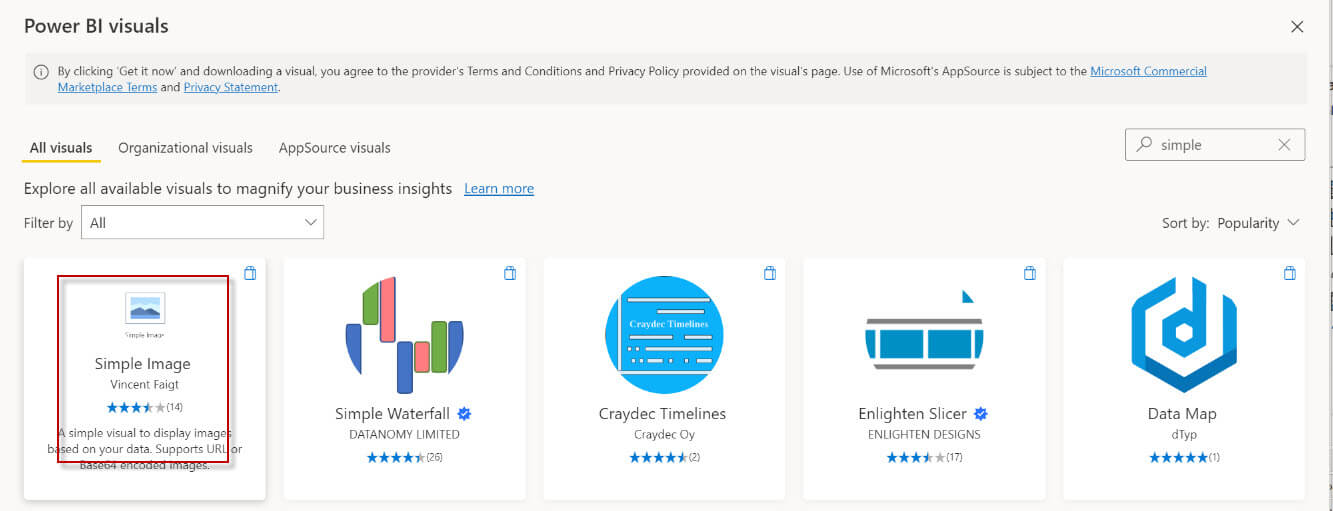Open the Craydec Timelines visual icon
The width and height of the screenshot is (1333, 511).
664,334
